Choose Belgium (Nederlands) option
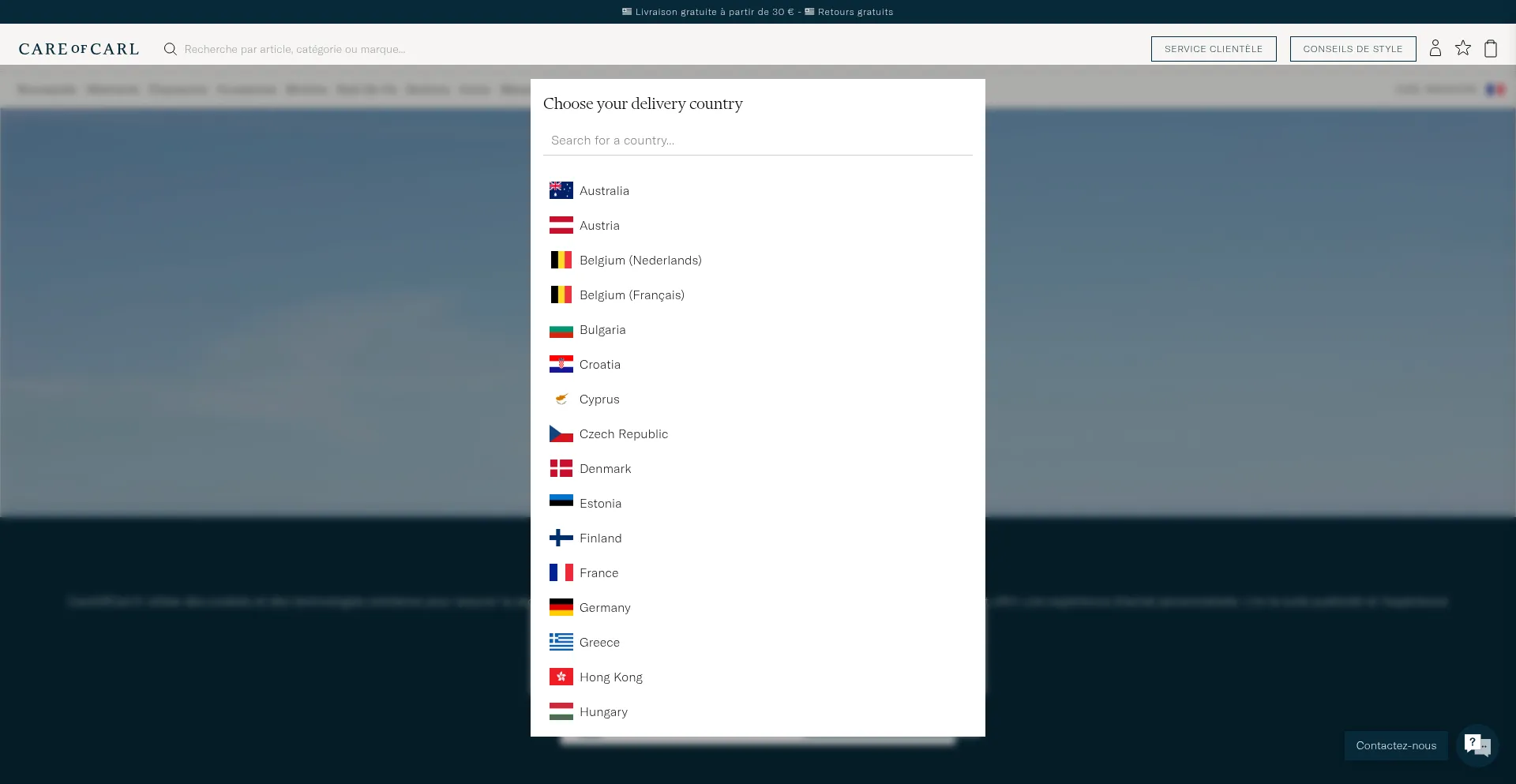 (640, 260)
